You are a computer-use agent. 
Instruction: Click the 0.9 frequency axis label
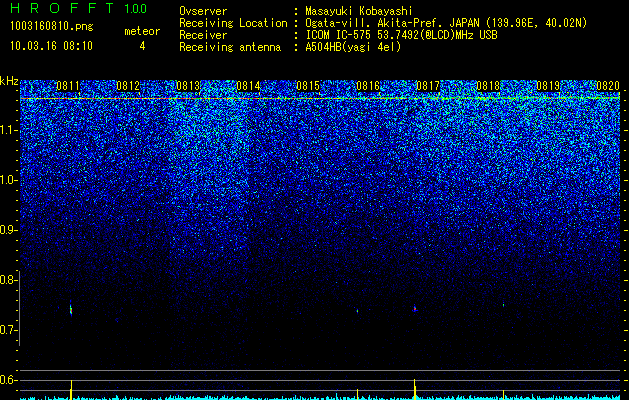(x=8, y=230)
